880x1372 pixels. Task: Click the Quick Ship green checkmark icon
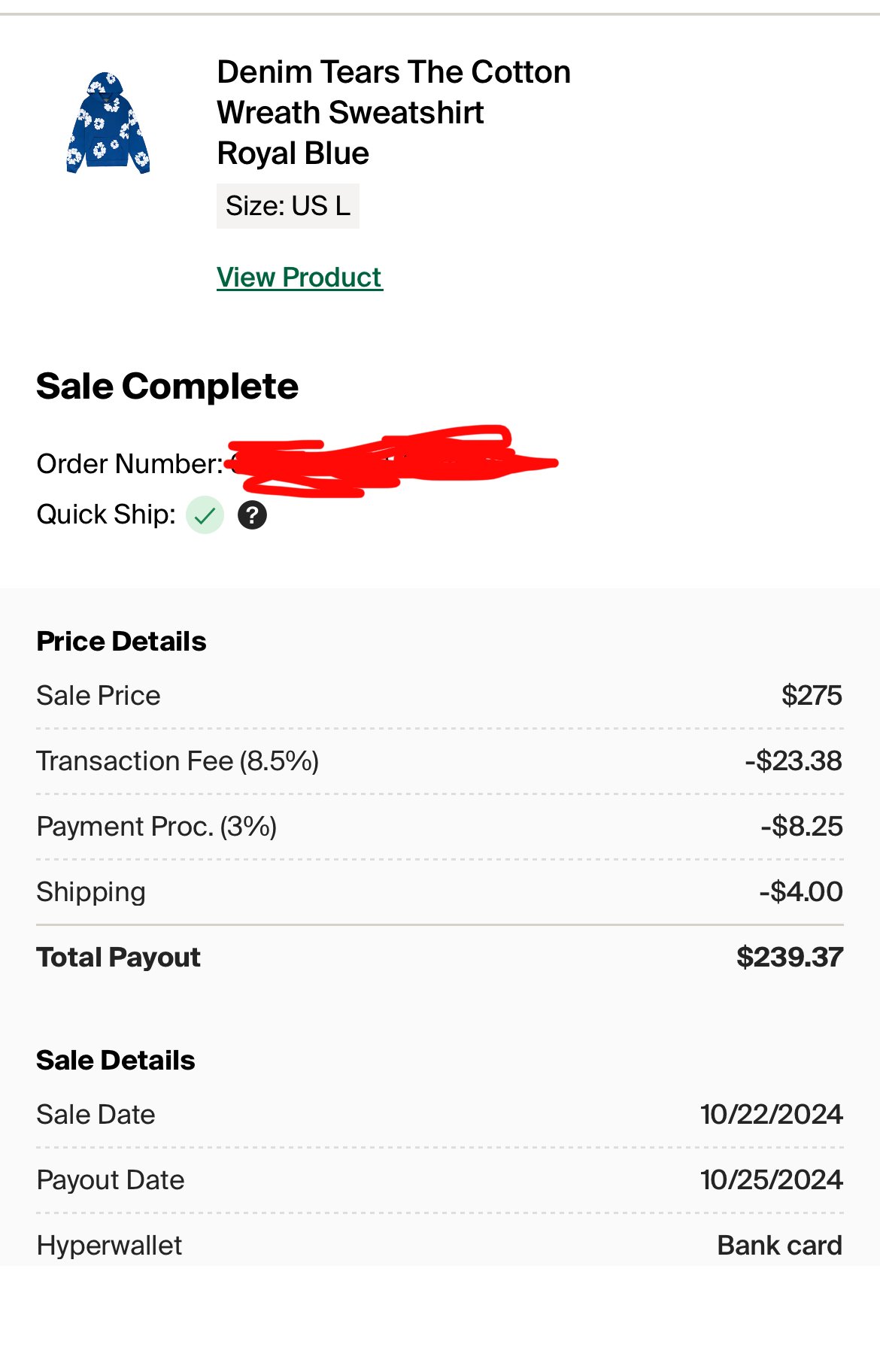point(205,515)
